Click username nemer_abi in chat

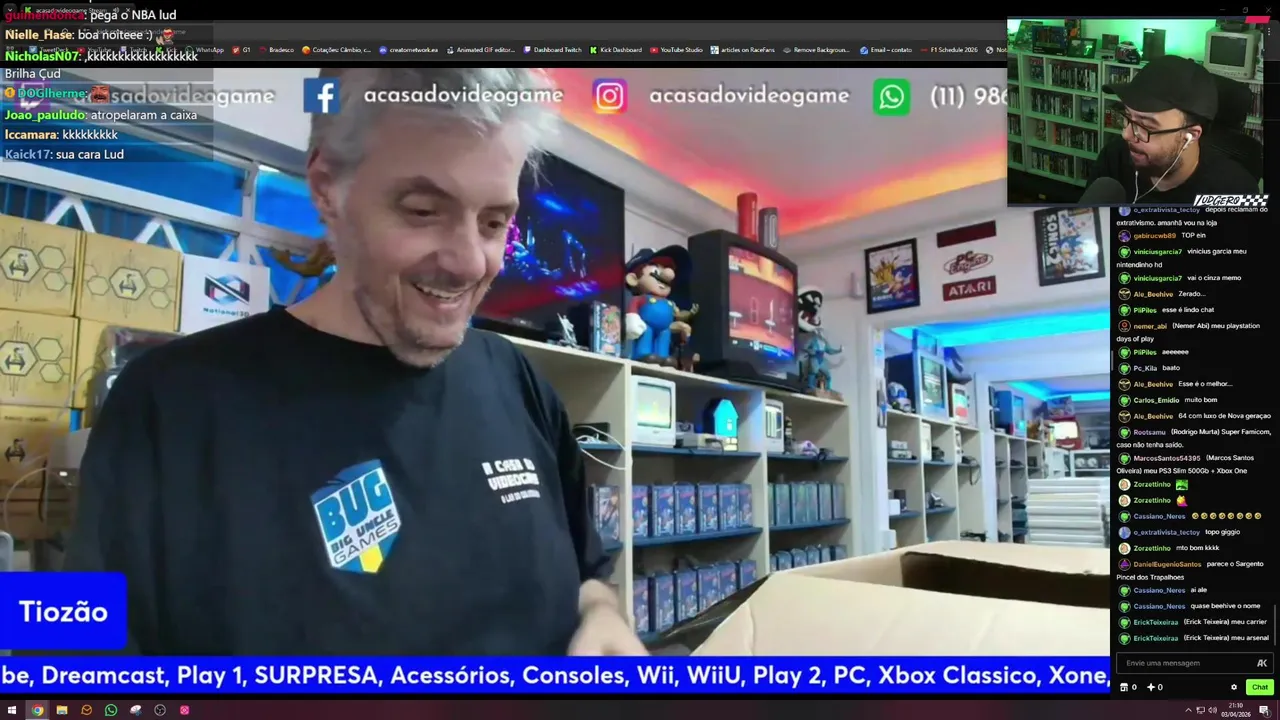point(1150,326)
